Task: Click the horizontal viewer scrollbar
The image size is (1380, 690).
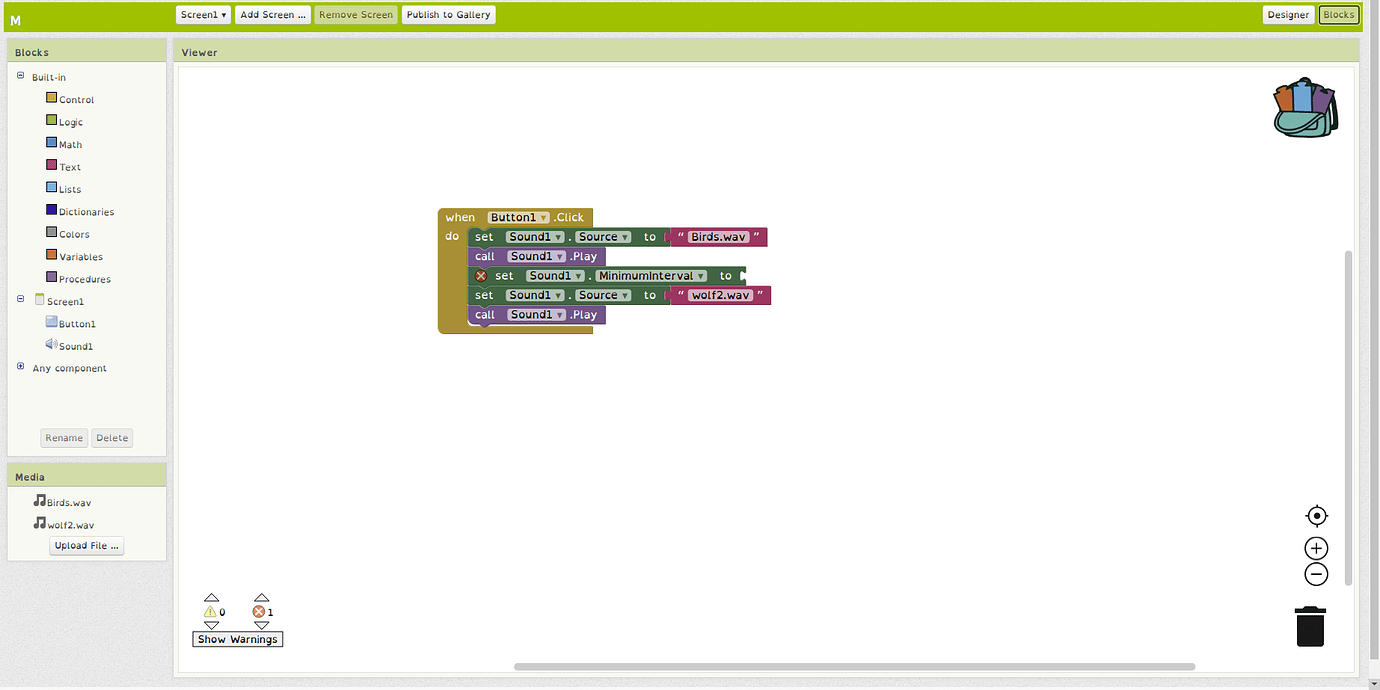Action: pyautogui.click(x=854, y=666)
